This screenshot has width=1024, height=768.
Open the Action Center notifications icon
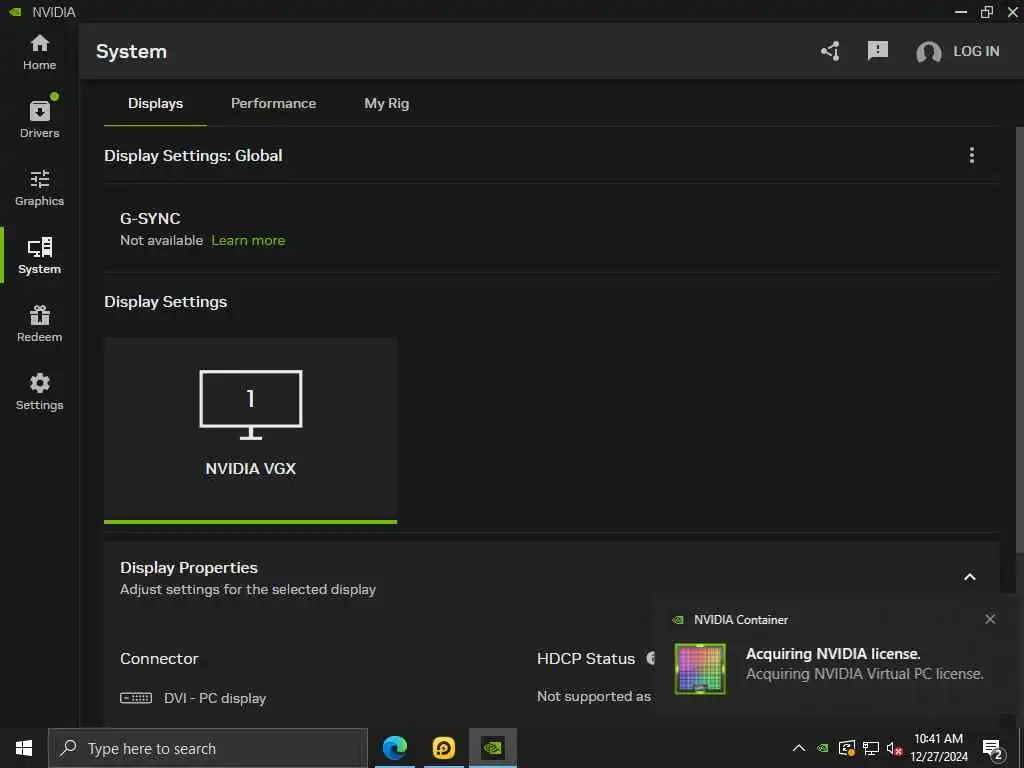click(x=992, y=749)
